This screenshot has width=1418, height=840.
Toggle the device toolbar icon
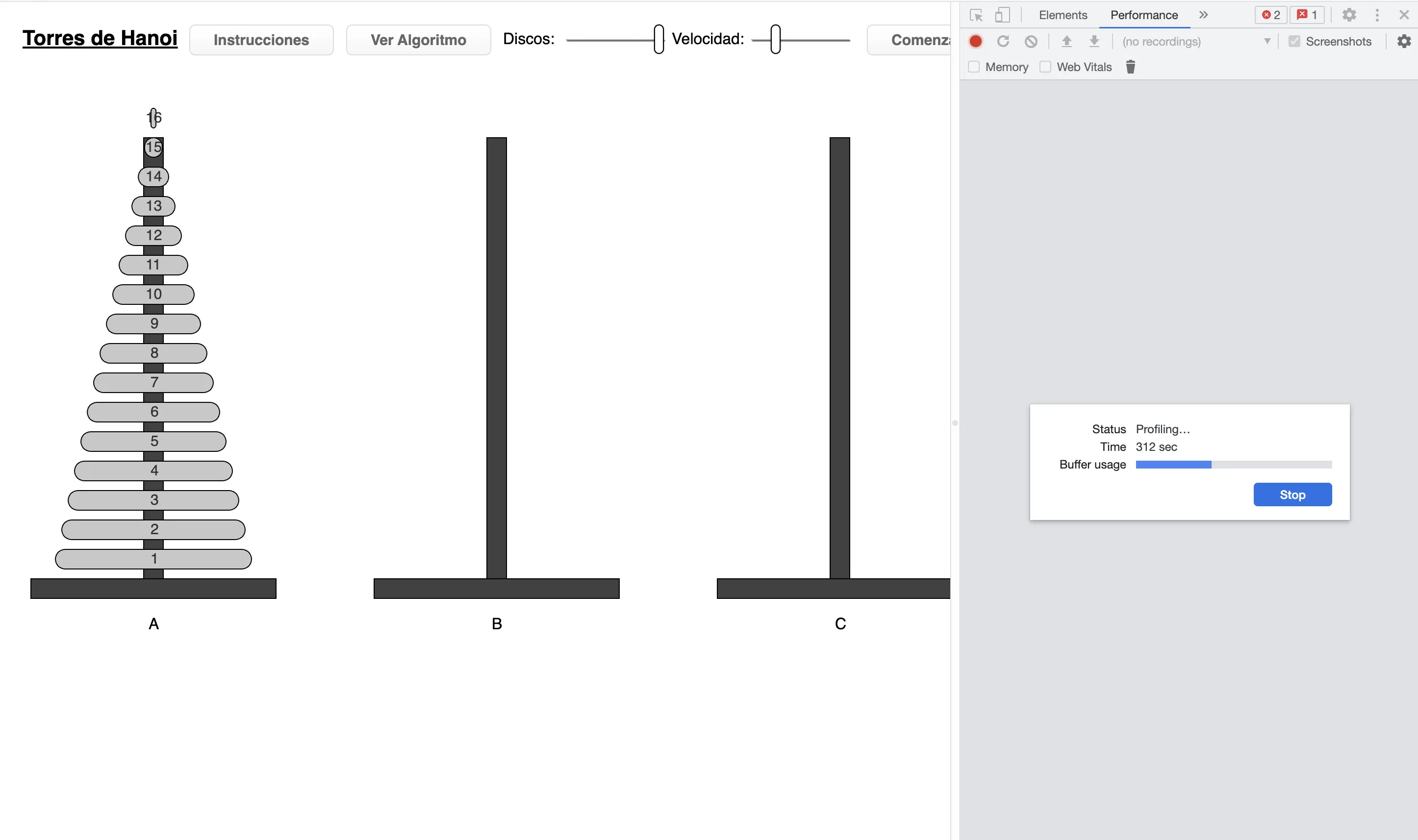coord(1002,15)
